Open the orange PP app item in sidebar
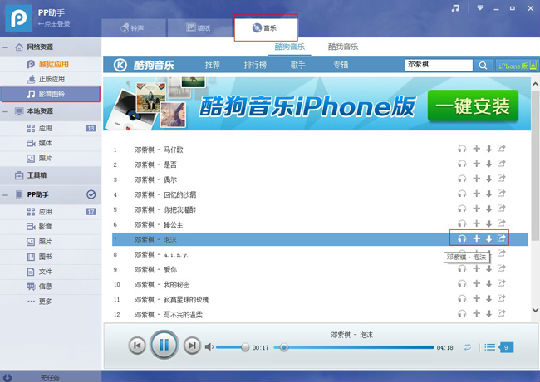540x382 pixels. 50,64
